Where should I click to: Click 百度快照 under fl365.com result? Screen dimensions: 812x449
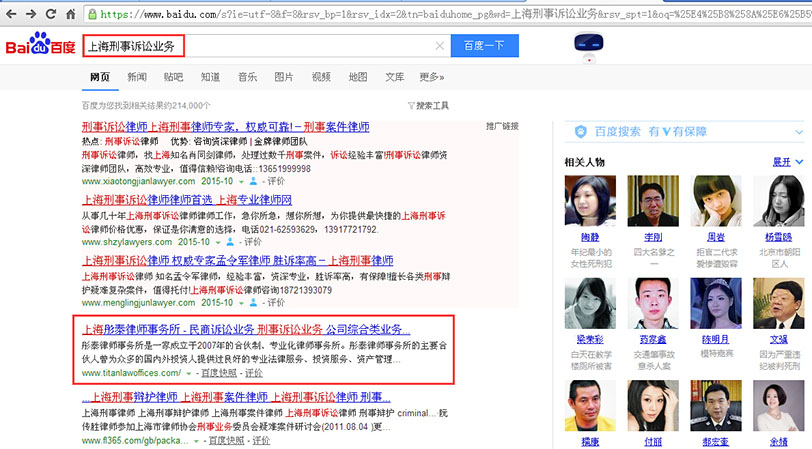(226, 441)
